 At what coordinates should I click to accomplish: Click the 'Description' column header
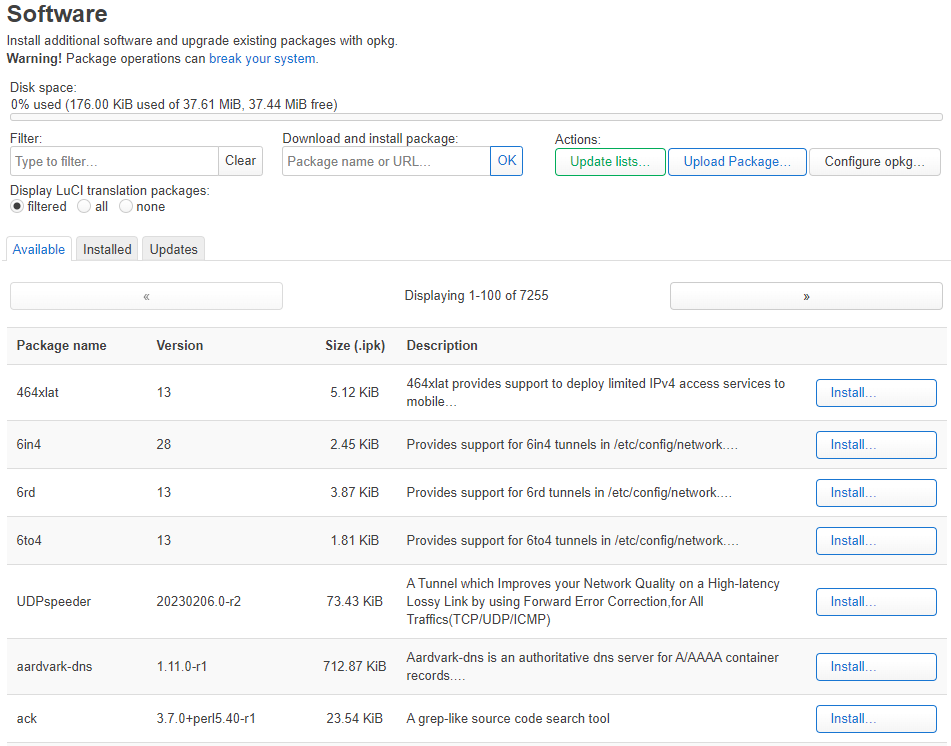tap(442, 346)
